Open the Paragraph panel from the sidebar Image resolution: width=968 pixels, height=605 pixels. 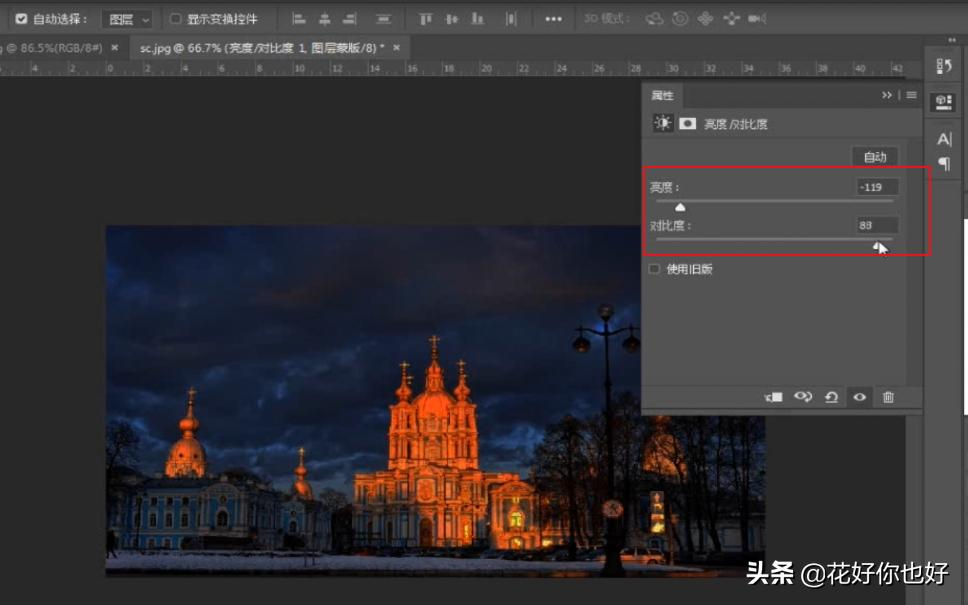[x=943, y=162]
